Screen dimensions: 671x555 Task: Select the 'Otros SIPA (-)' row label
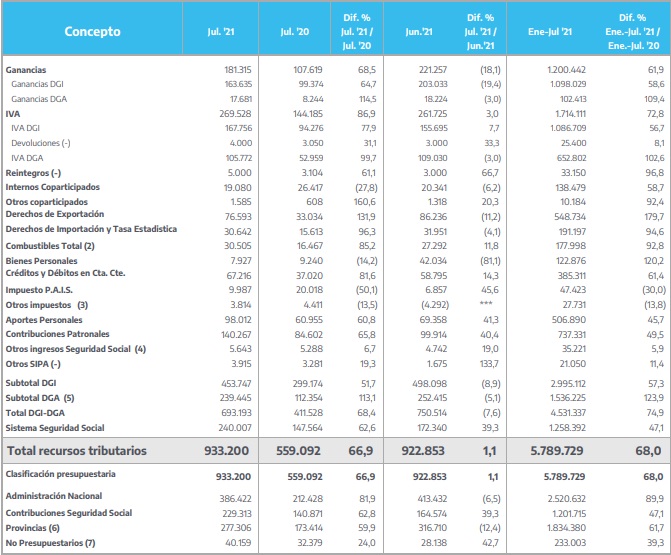(33, 364)
